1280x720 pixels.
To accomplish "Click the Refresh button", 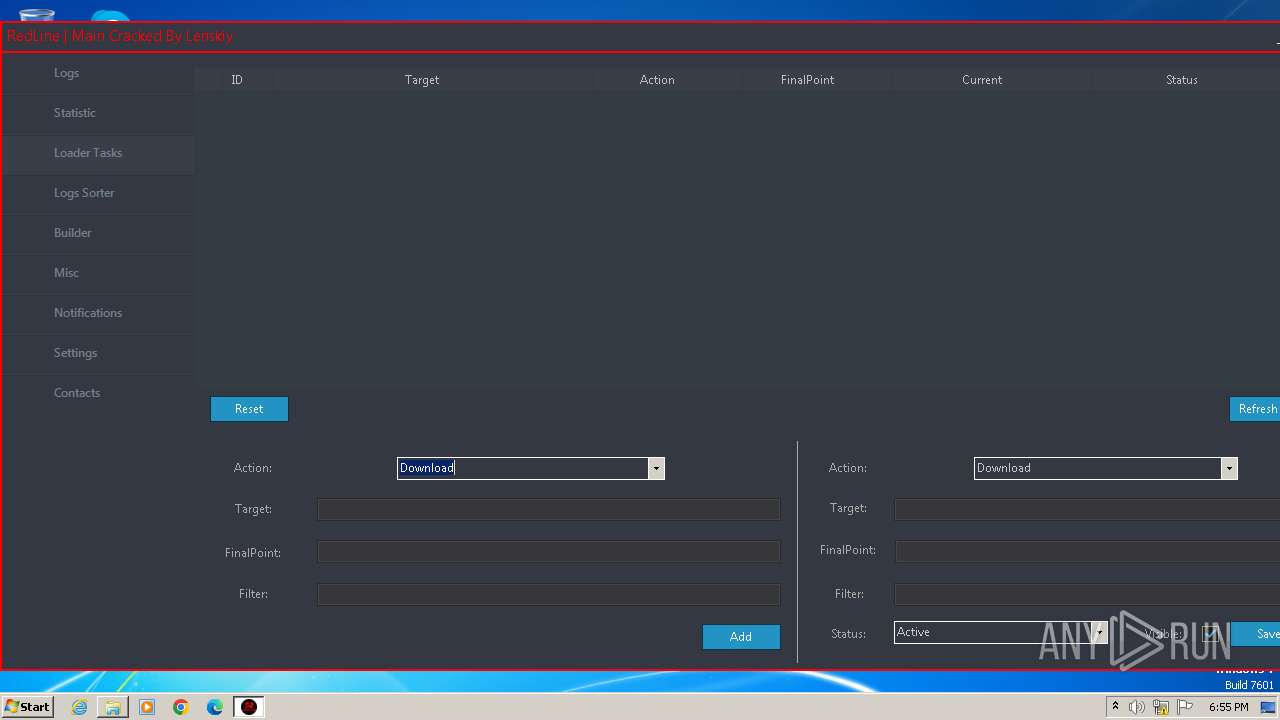I will click(x=1255, y=409).
